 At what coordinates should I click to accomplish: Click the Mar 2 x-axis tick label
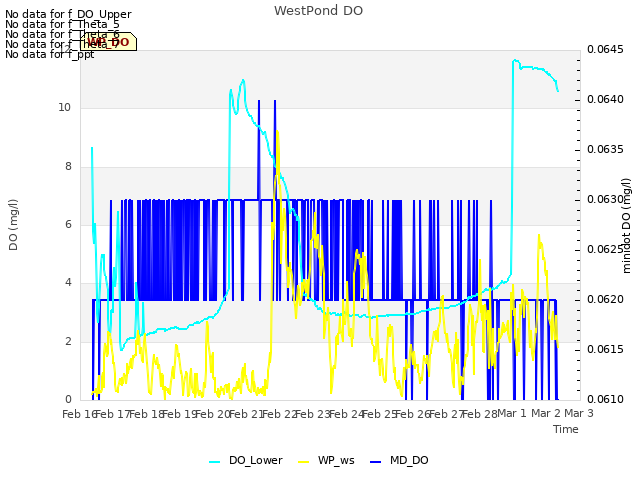tap(546, 413)
